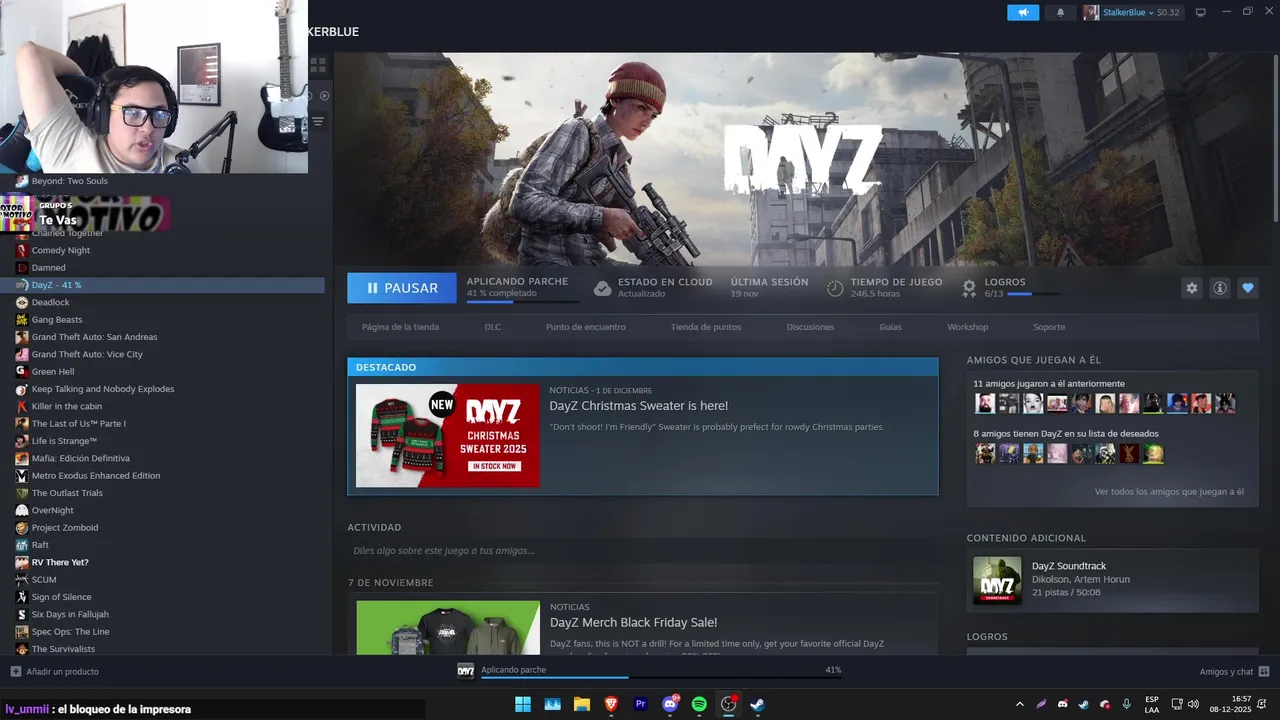
Task: Click the ready-to-play filter icon
Action: (x=324, y=95)
